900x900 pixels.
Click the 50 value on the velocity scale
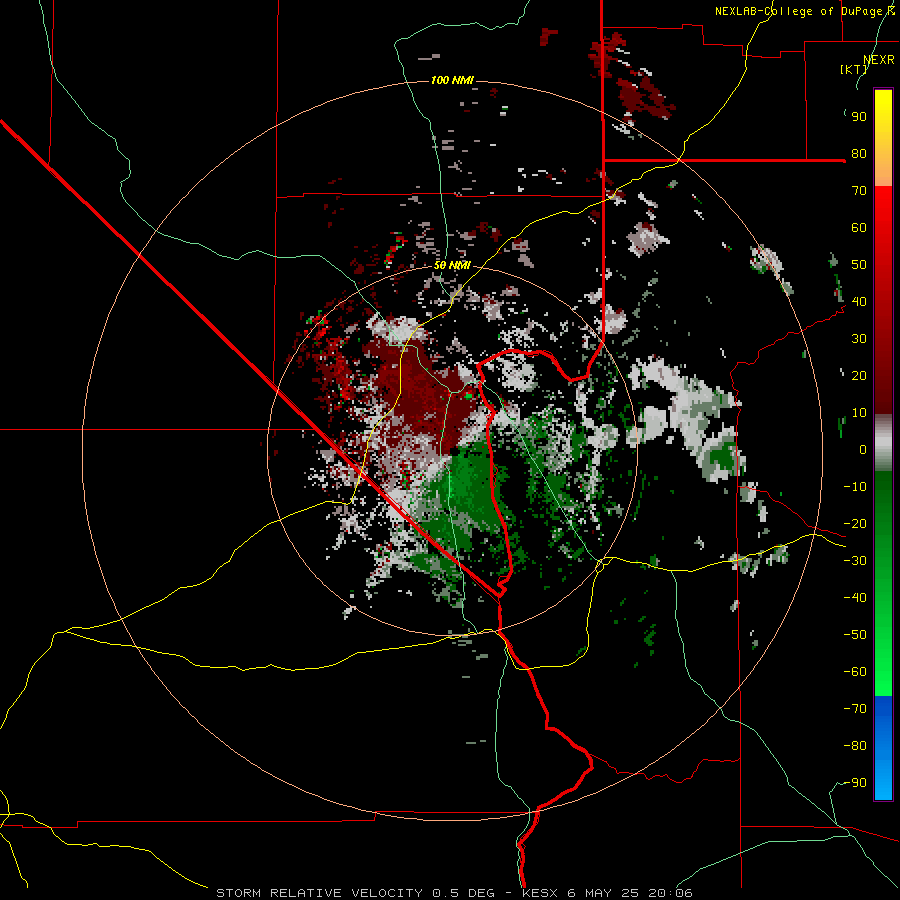(859, 265)
